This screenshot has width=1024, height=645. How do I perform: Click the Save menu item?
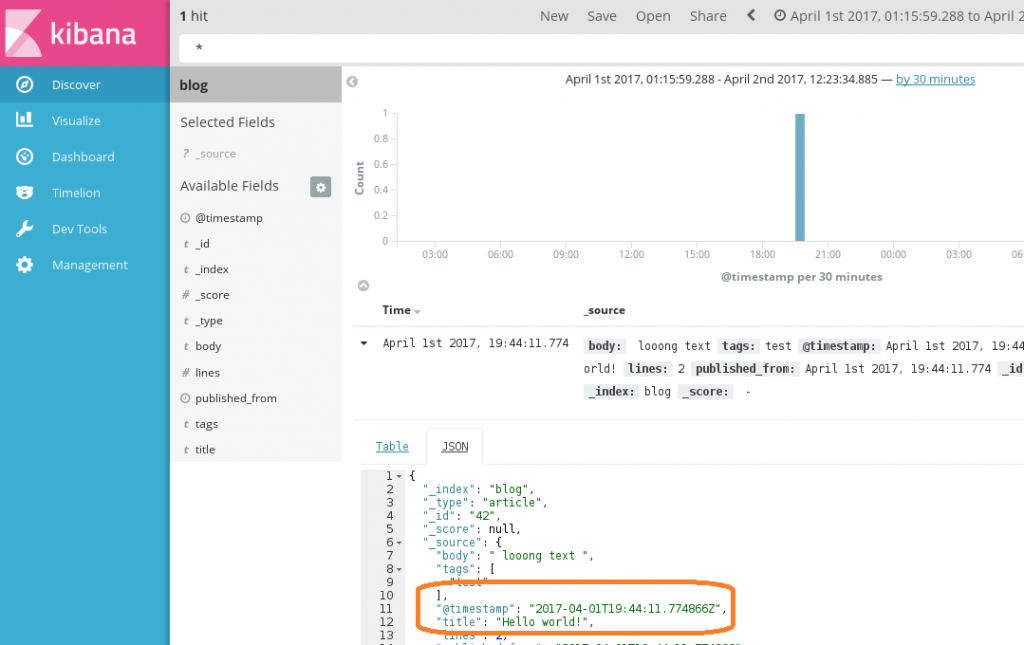pyautogui.click(x=601, y=16)
